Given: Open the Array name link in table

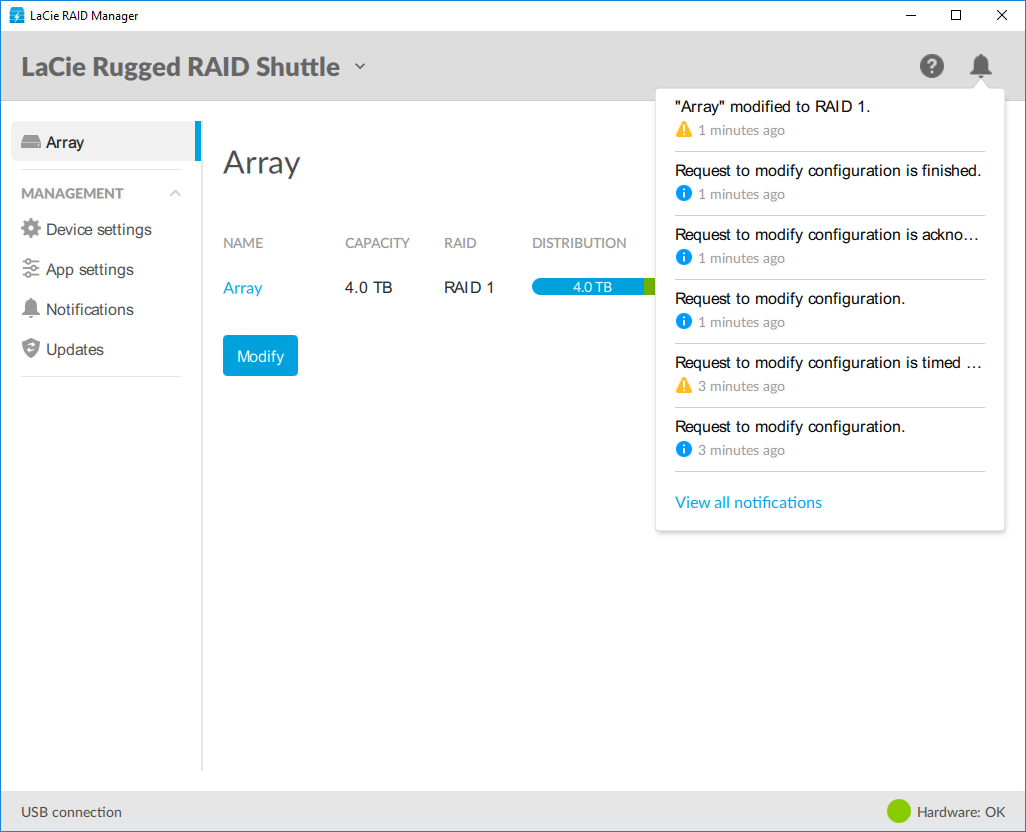Looking at the screenshot, I should click(x=242, y=288).
